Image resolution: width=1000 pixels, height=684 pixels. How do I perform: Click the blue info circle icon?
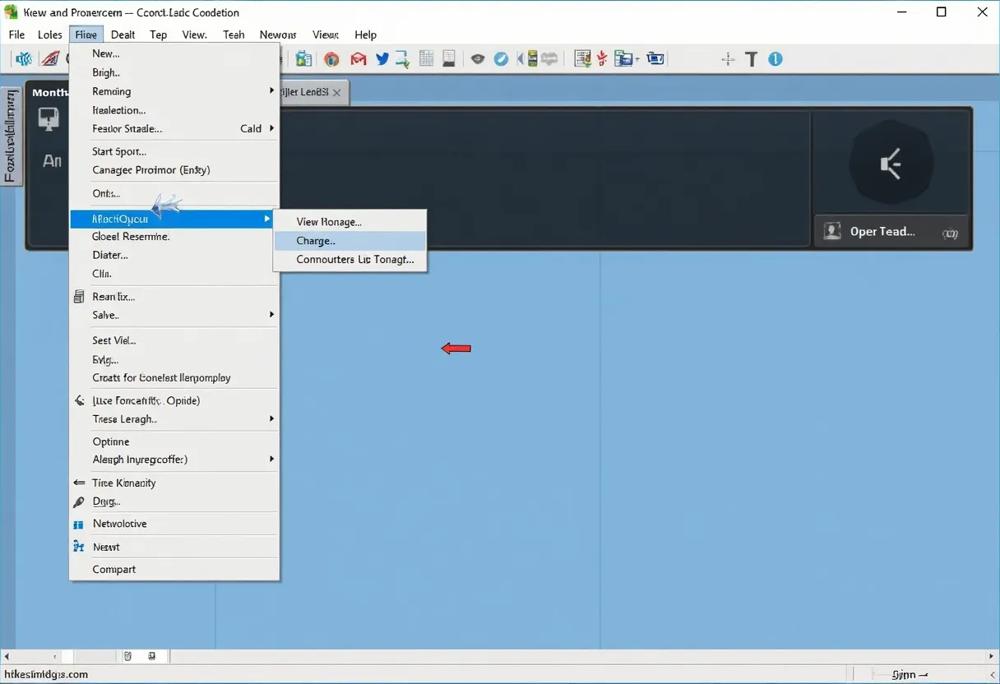click(x=776, y=59)
